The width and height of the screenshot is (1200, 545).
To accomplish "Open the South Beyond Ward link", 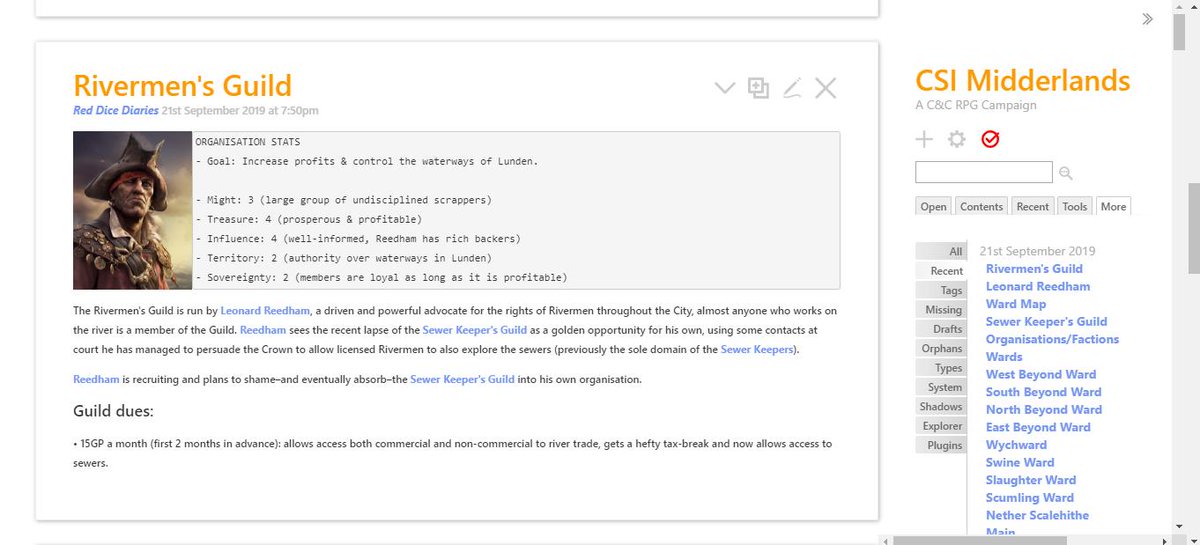I will pos(1044,392).
